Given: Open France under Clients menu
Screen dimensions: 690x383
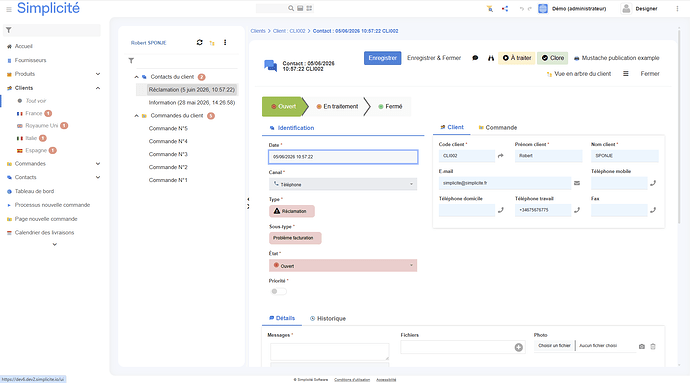Looking at the screenshot, I should click(x=34, y=113).
